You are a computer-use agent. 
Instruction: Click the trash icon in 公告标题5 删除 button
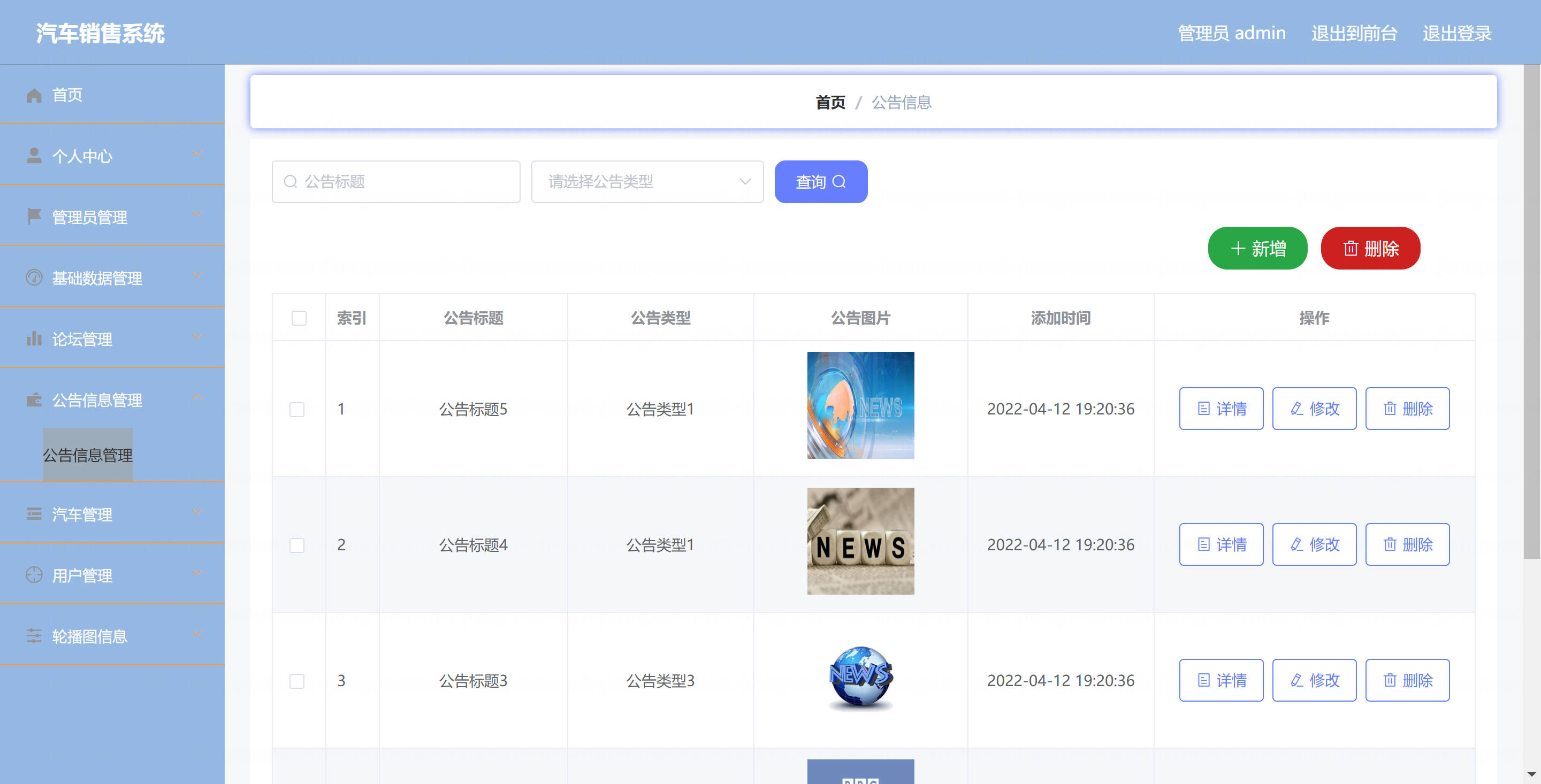point(1390,409)
